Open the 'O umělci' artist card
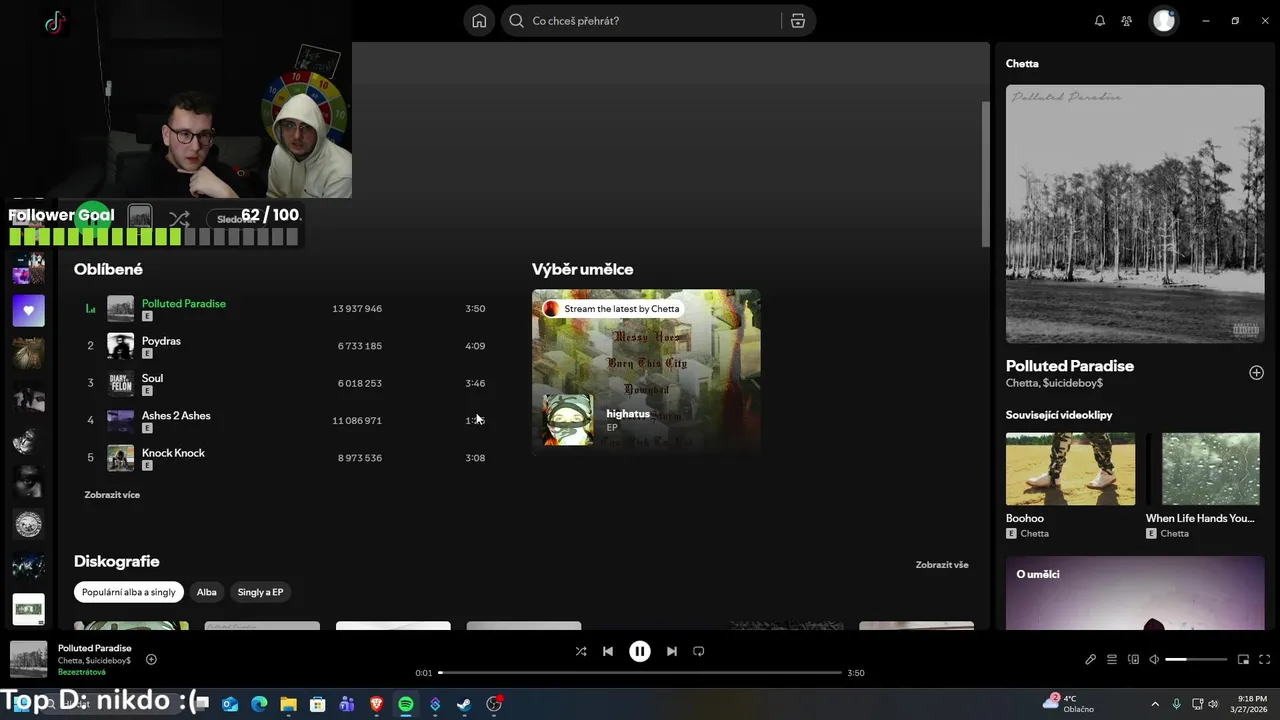This screenshot has height=720, width=1280. click(1135, 593)
